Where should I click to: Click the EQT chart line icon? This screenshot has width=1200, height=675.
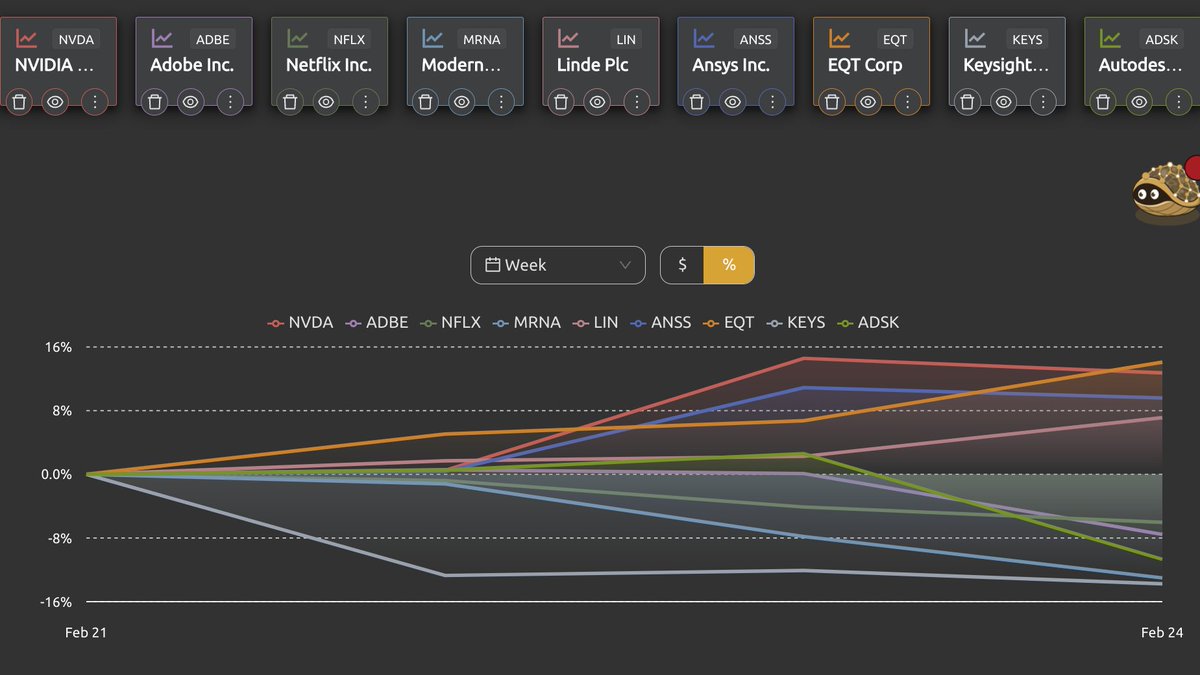pos(839,39)
